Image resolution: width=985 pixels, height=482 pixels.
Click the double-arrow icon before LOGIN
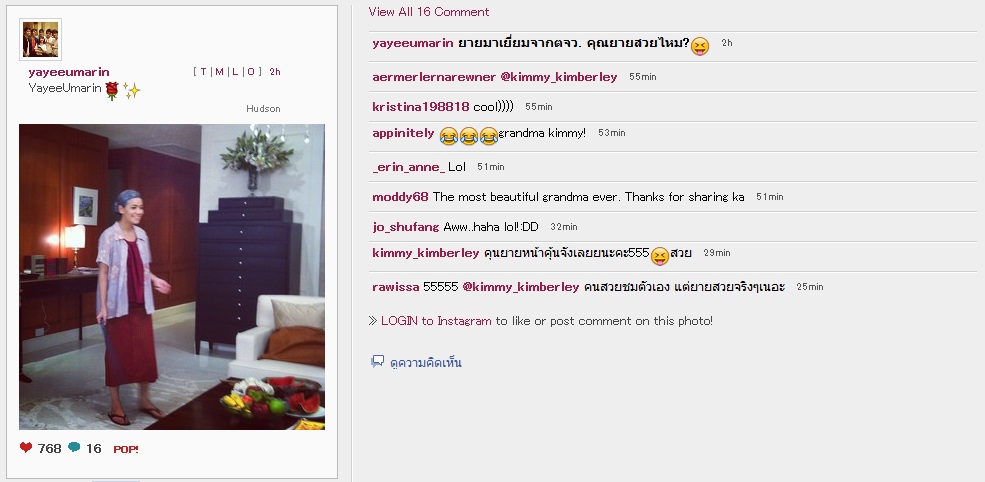coord(373,320)
